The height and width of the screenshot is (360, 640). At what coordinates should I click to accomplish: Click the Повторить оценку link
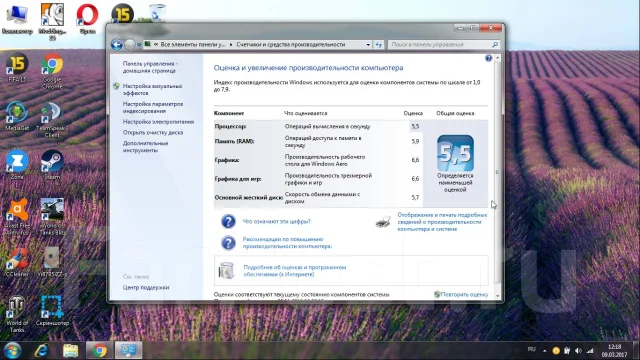pyautogui.click(x=464, y=294)
